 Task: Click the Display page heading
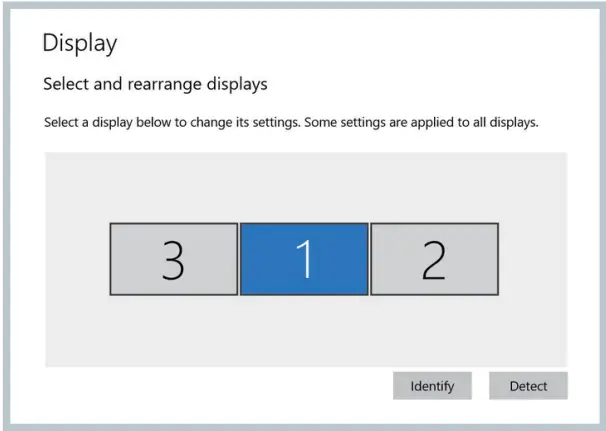pos(80,43)
